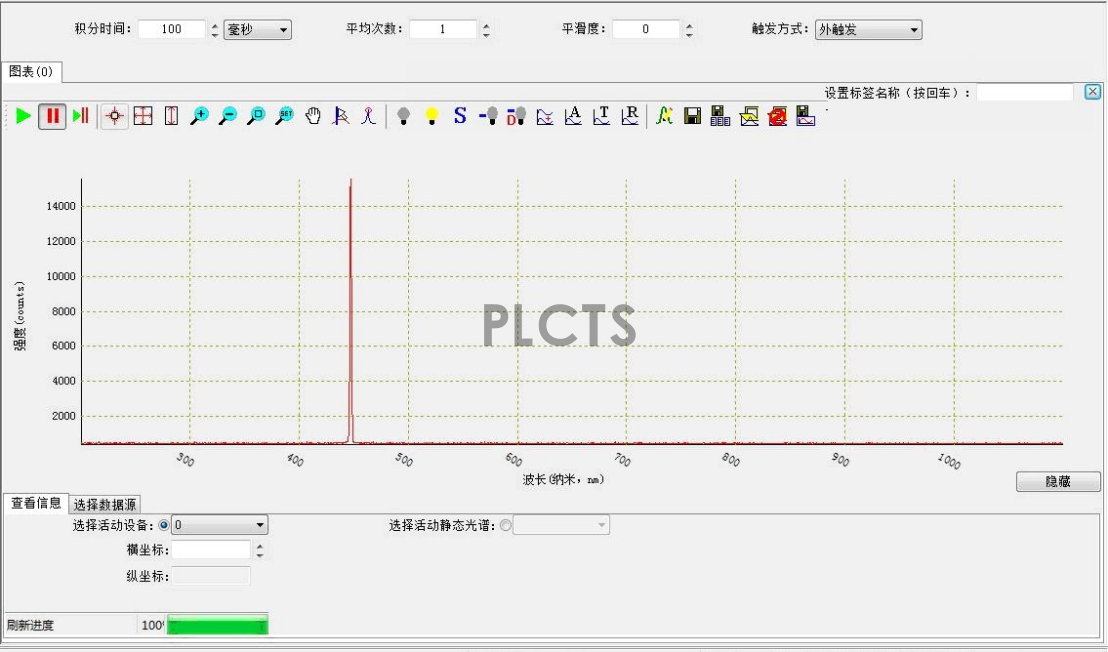Click the SET zoom magnifier icon
This screenshot has width=1108, height=652.
[x=285, y=116]
